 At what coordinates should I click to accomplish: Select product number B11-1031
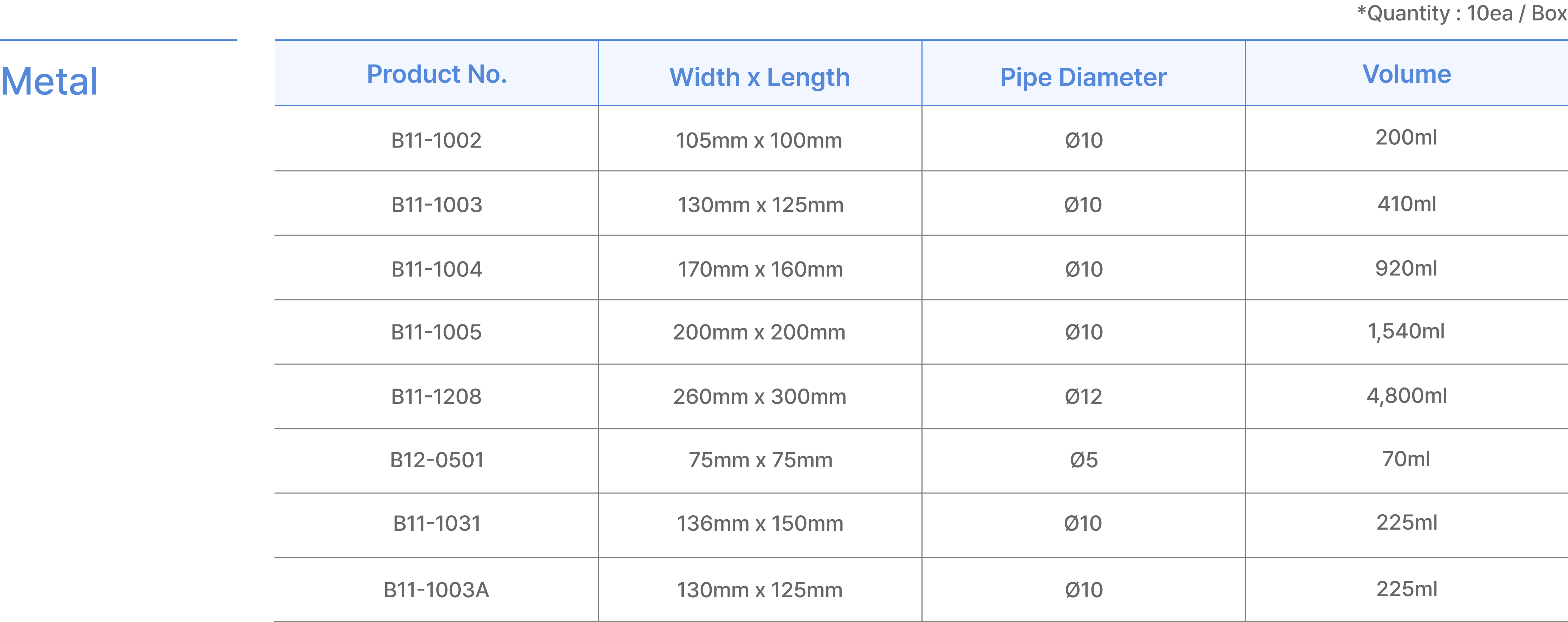coord(436,524)
